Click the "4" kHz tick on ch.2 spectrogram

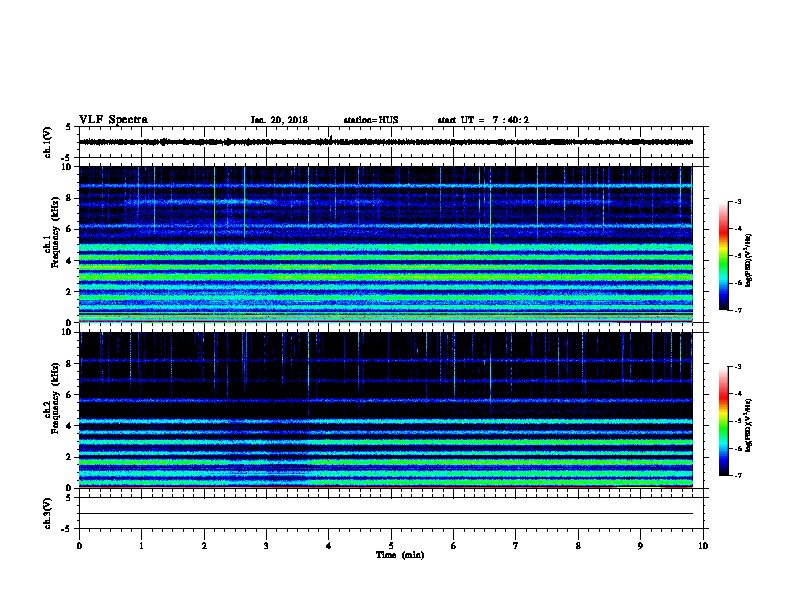[69, 426]
